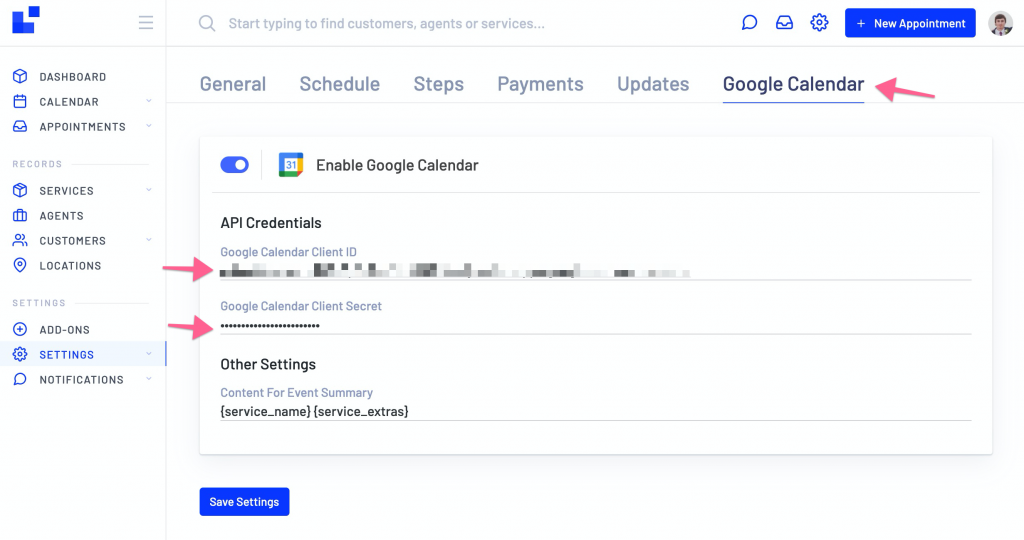Open the chat messages icon
The height and width of the screenshot is (540, 1024).
click(749, 23)
